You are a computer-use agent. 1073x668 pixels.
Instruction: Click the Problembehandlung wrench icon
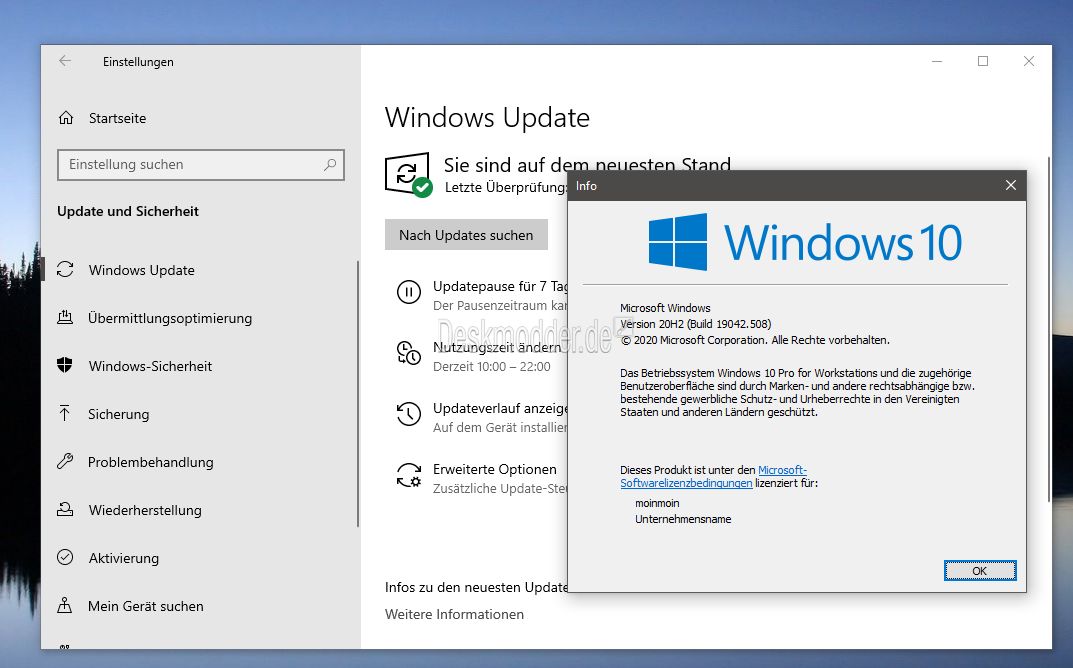pos(65,461)
